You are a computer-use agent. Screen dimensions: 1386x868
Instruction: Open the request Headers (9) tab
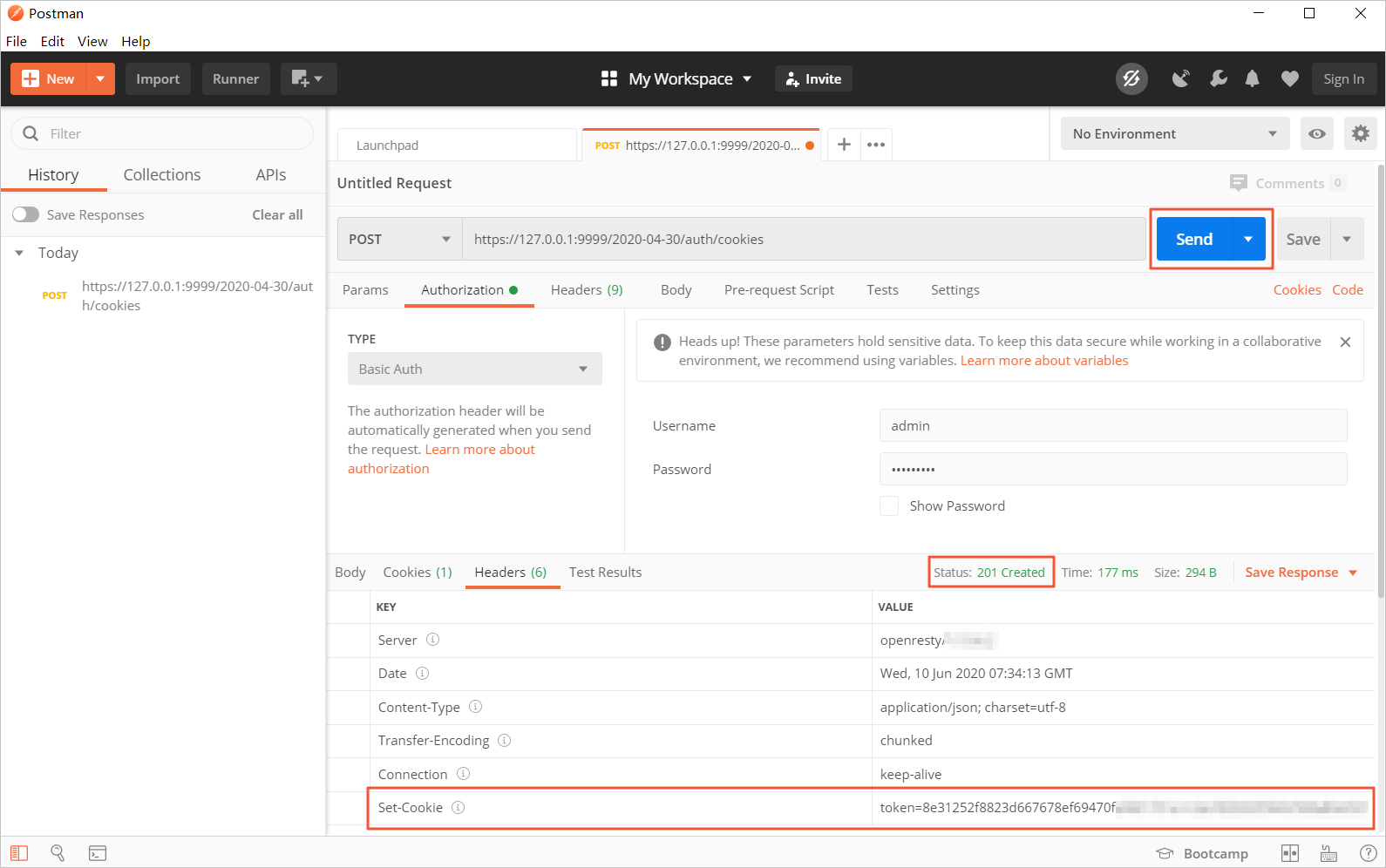(x=587, y=289)
